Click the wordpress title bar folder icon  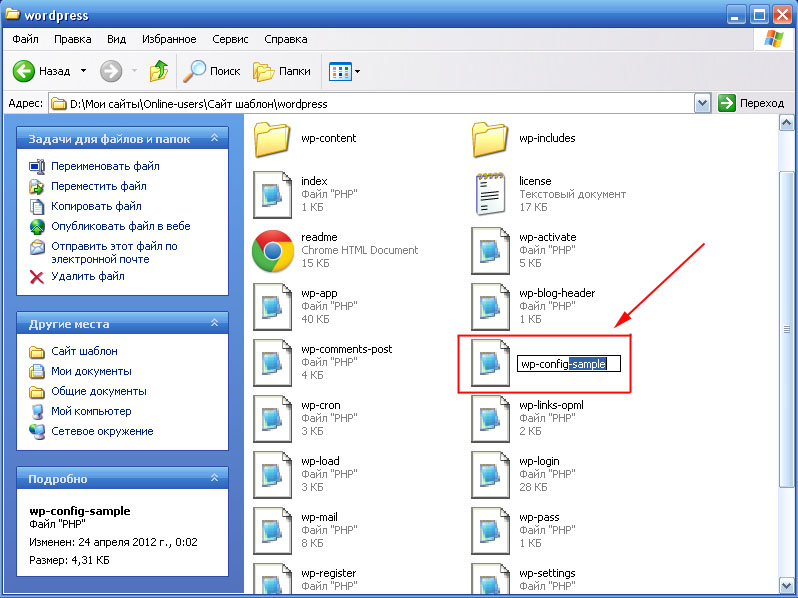tap(12, 14)
